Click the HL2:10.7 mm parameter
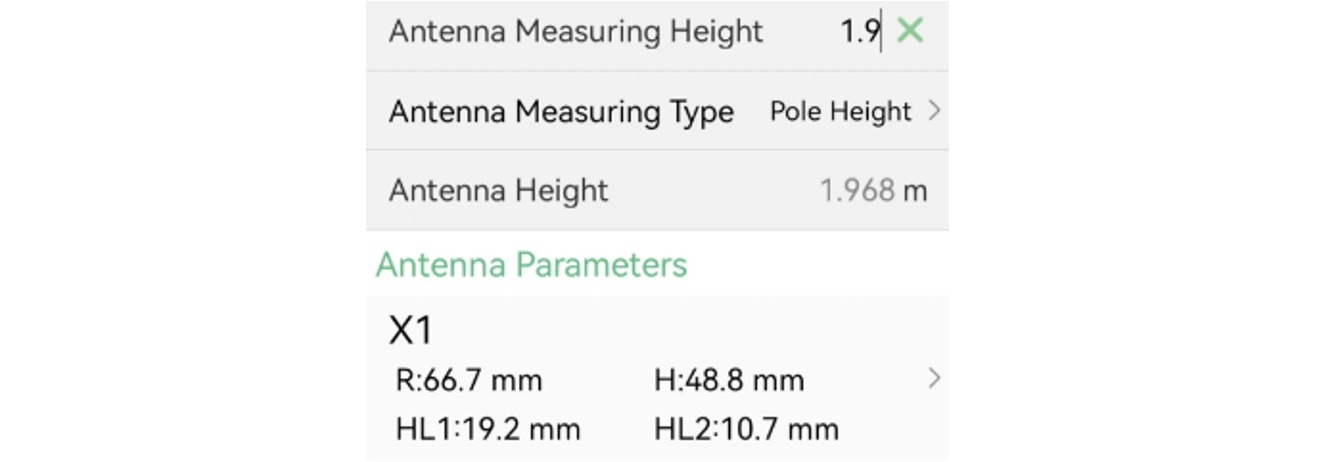The height and width of the screenshot is (462, 1320). tap(746, 430)
